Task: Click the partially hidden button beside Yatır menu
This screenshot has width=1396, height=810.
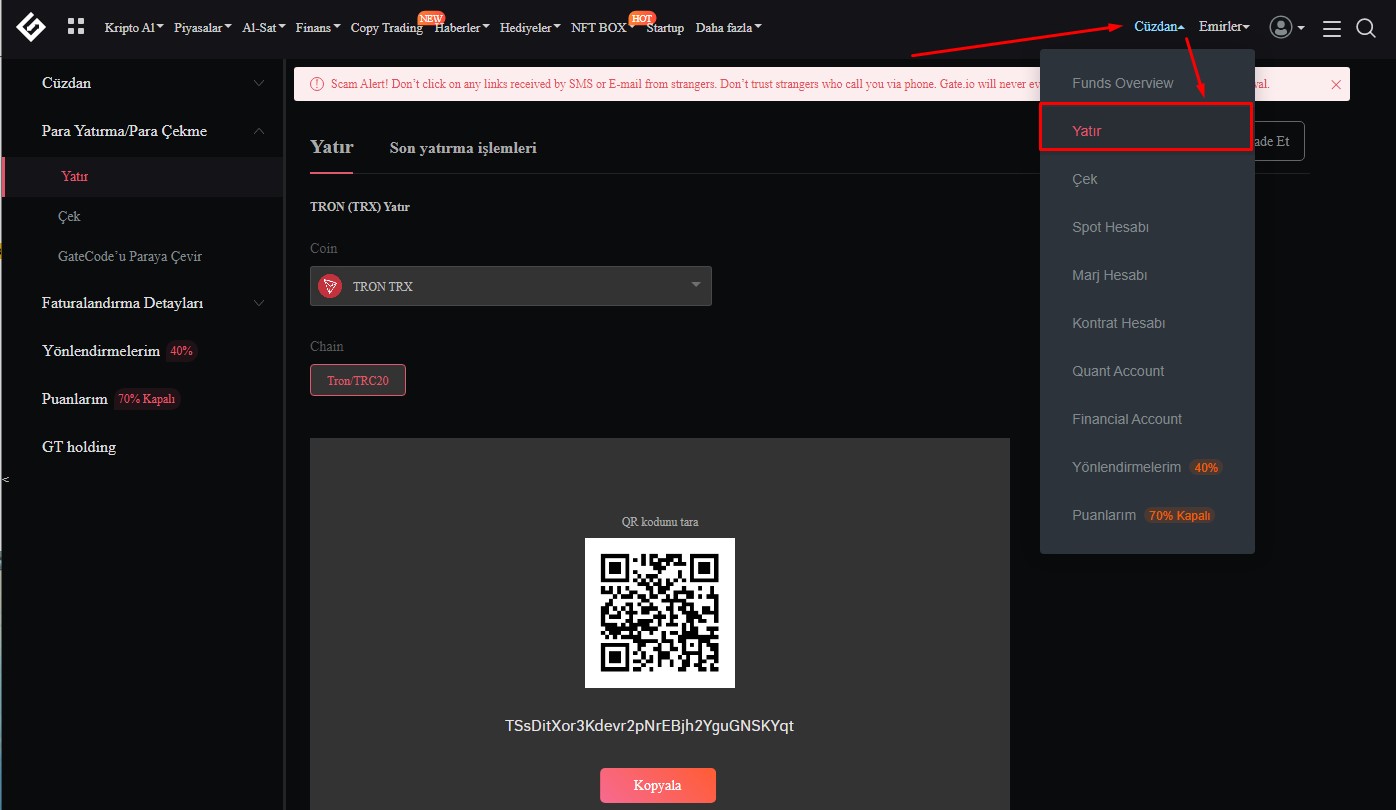Action: pyautogui.click(x=1280, y=141)
